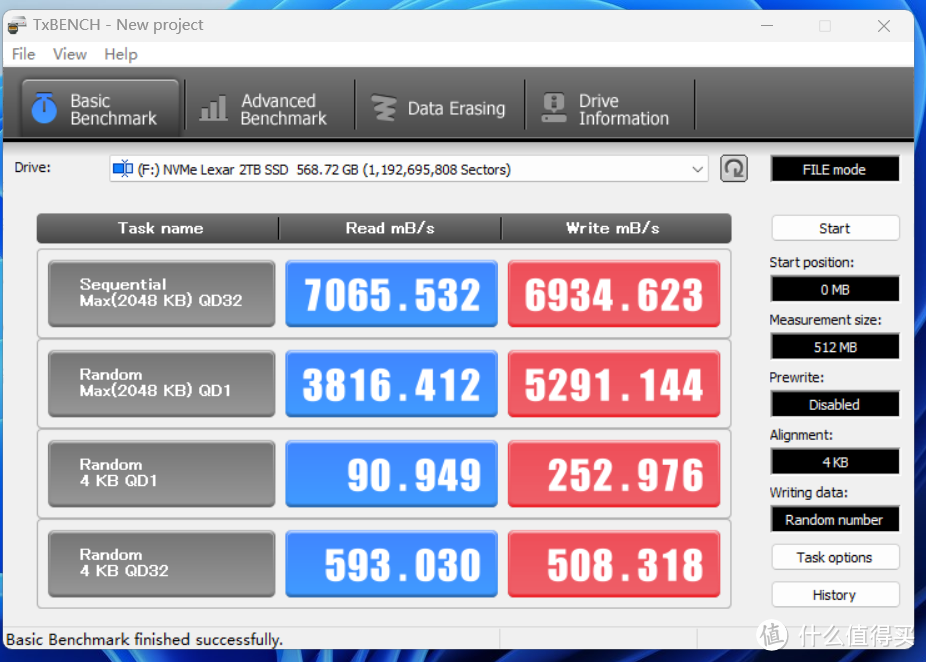This screenshot has height=662, width=926.
Task: Click the Advanced Benchmark bar chart icon
Action: [213, 109]
